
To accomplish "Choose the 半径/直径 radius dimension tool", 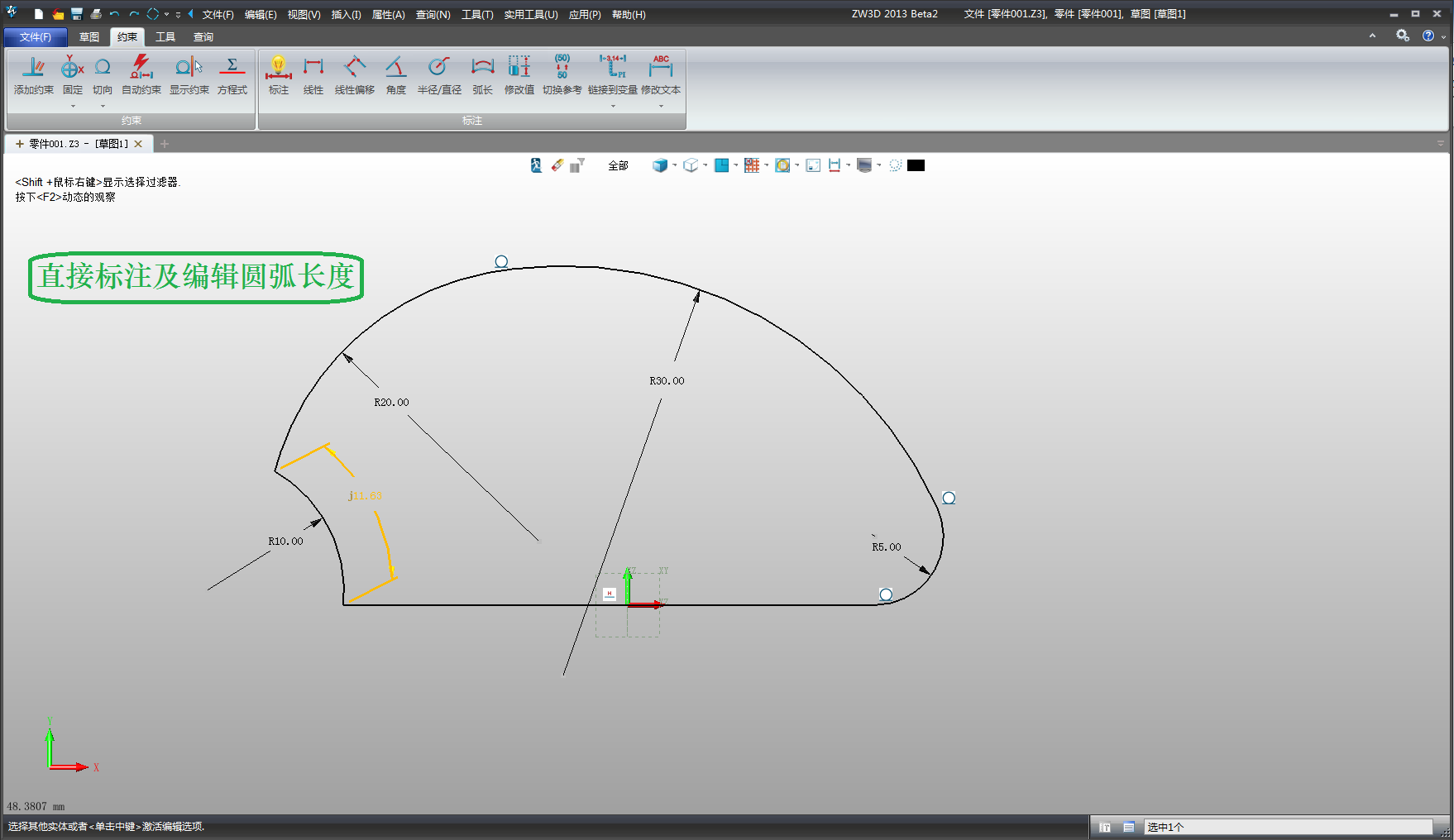I will 439,75.
